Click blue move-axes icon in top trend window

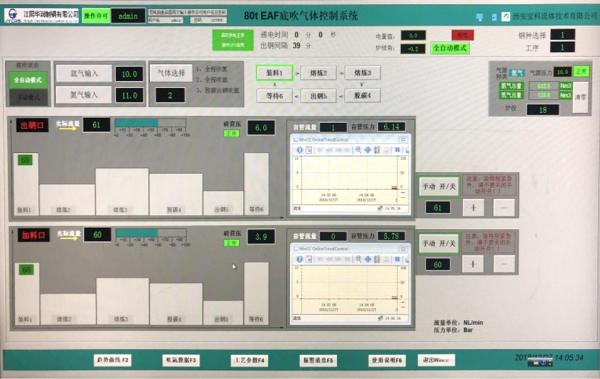[367, 150]
